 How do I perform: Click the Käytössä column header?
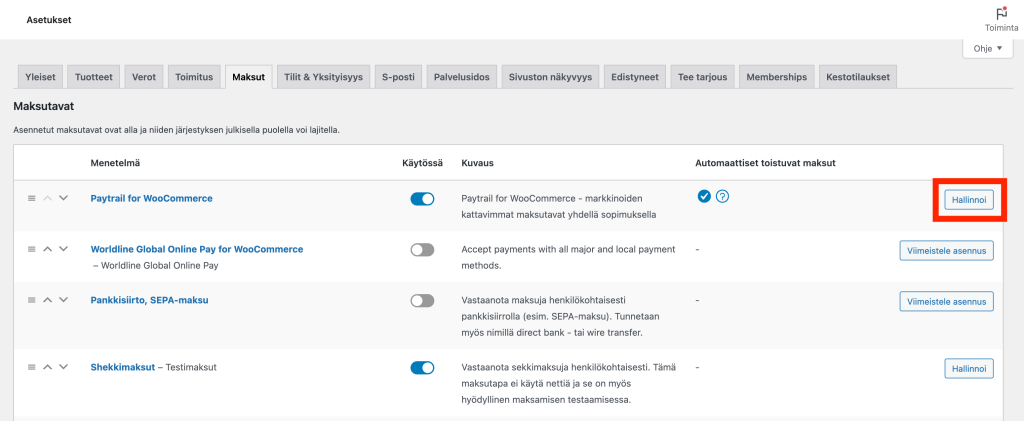tap(423, 163)
